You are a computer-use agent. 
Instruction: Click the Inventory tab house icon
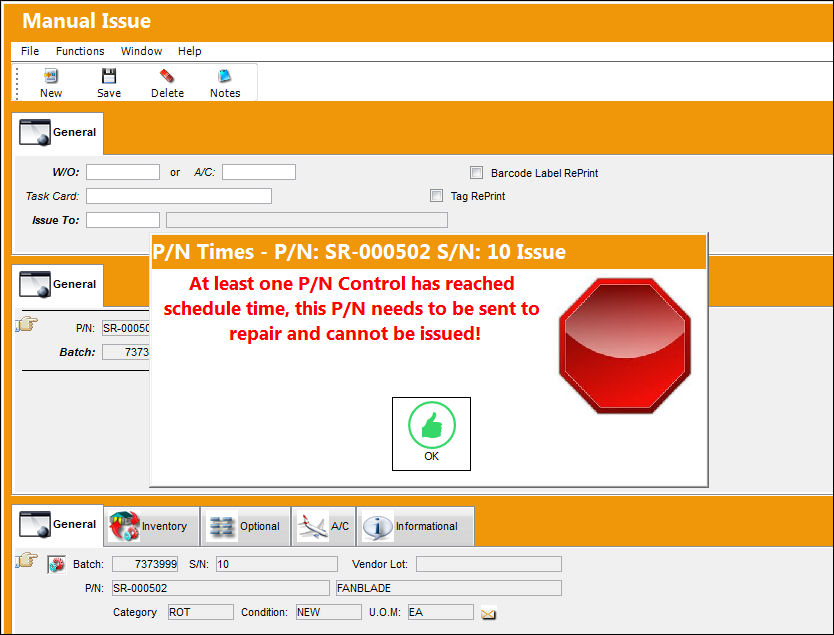coord(124,526)
